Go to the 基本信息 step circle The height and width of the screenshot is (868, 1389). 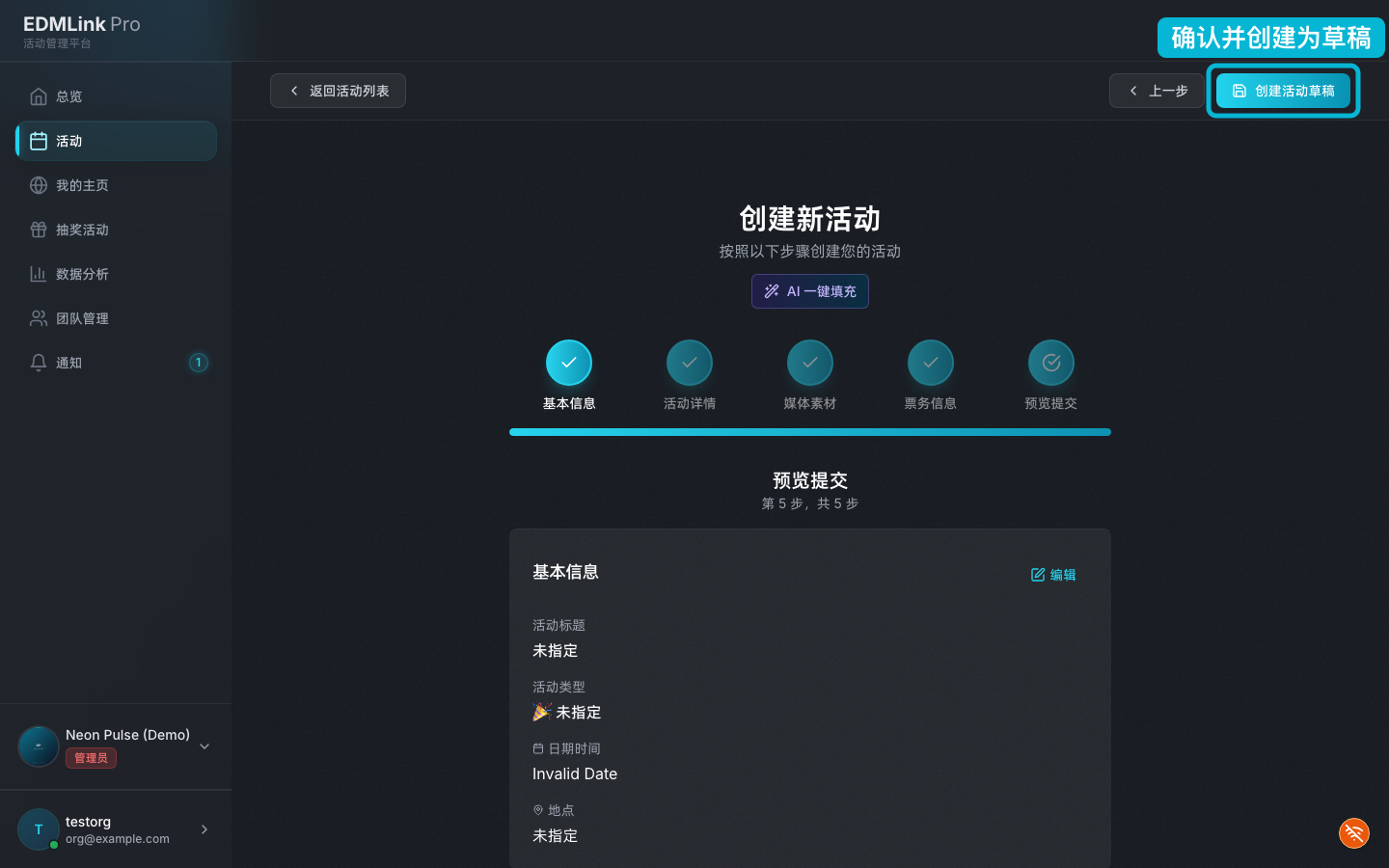click(569, 363)
